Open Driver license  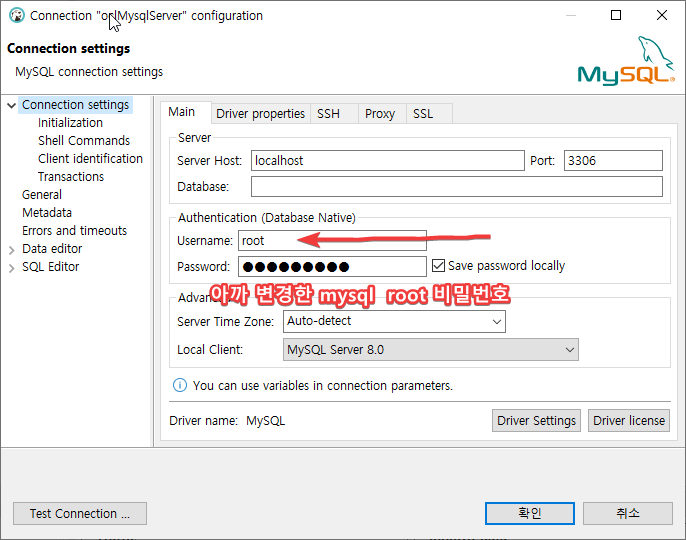(629, 421)
